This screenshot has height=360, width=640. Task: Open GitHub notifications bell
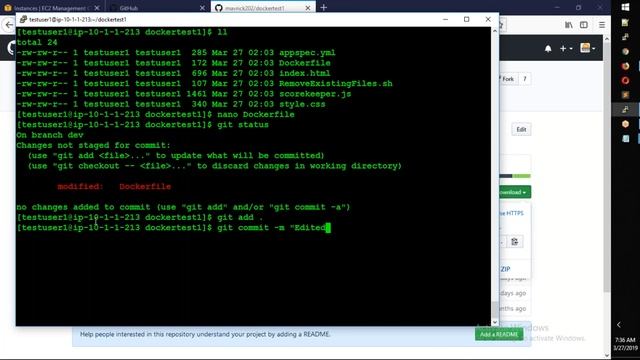(x=548, y=49)
